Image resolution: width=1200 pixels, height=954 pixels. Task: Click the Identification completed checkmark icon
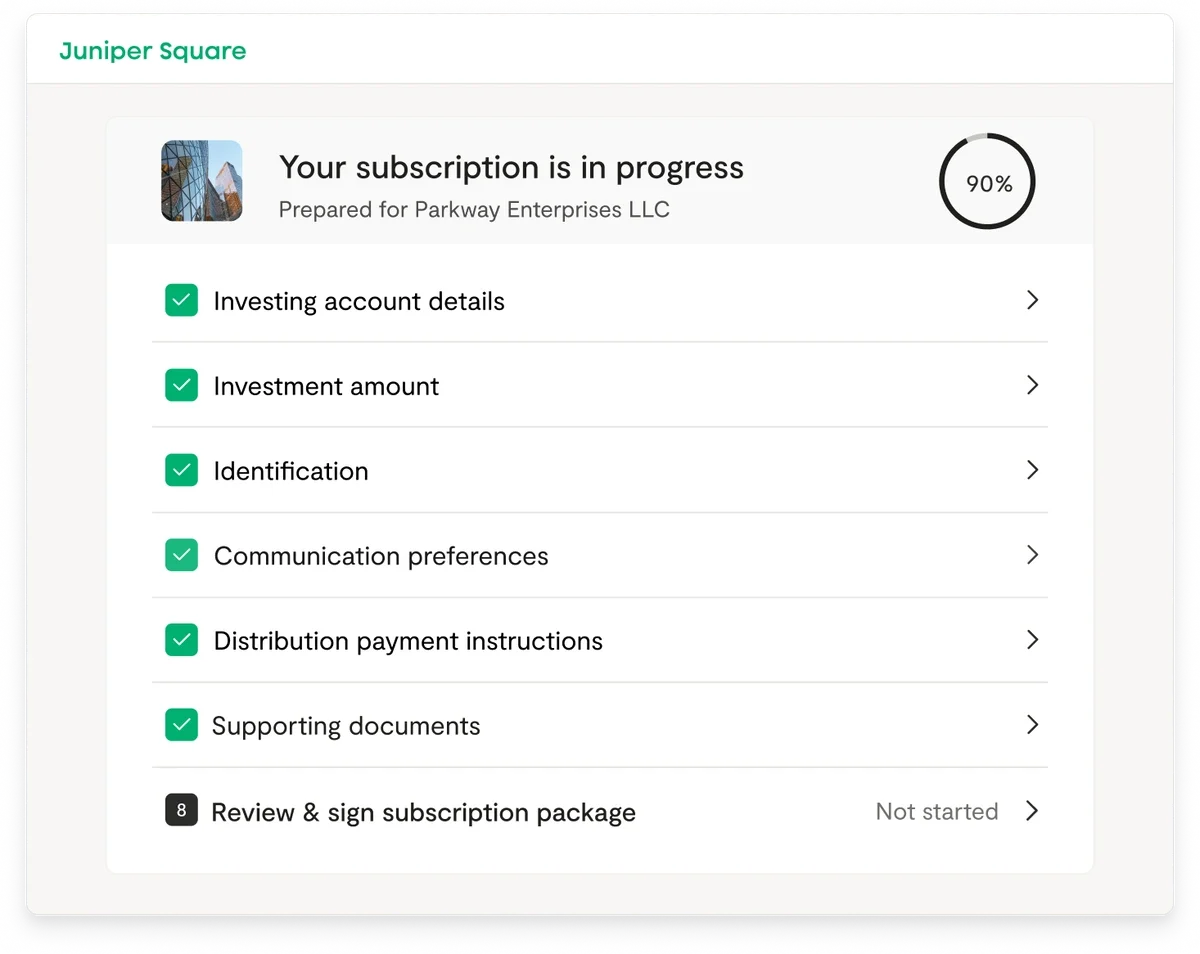181,470
